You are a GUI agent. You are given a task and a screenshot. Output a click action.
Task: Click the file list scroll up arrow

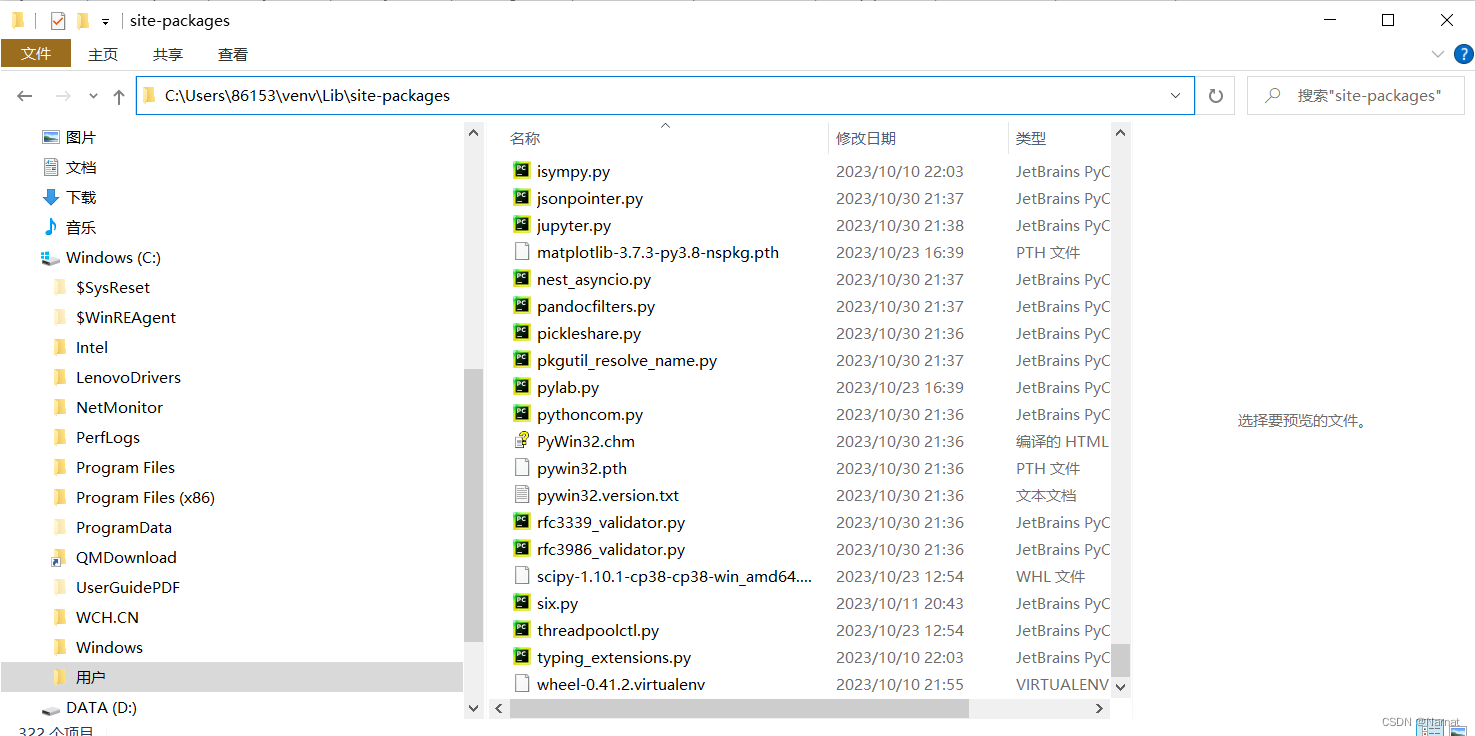1121,131
